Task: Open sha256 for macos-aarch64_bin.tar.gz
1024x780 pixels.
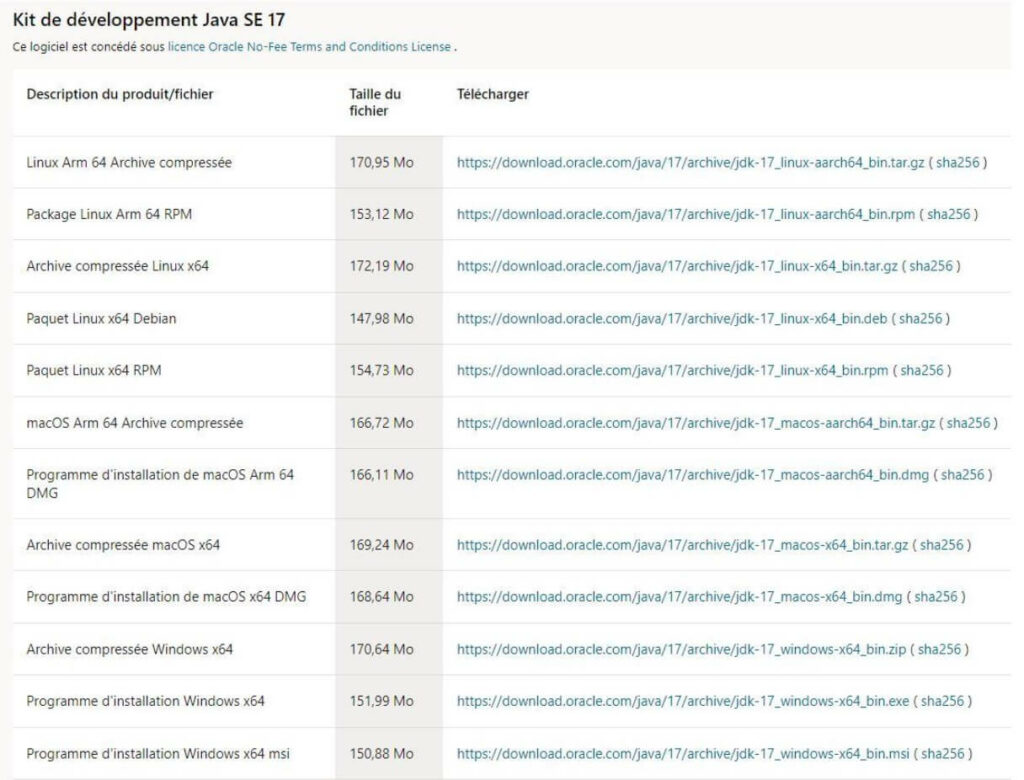Action: (x=968, y=423)
